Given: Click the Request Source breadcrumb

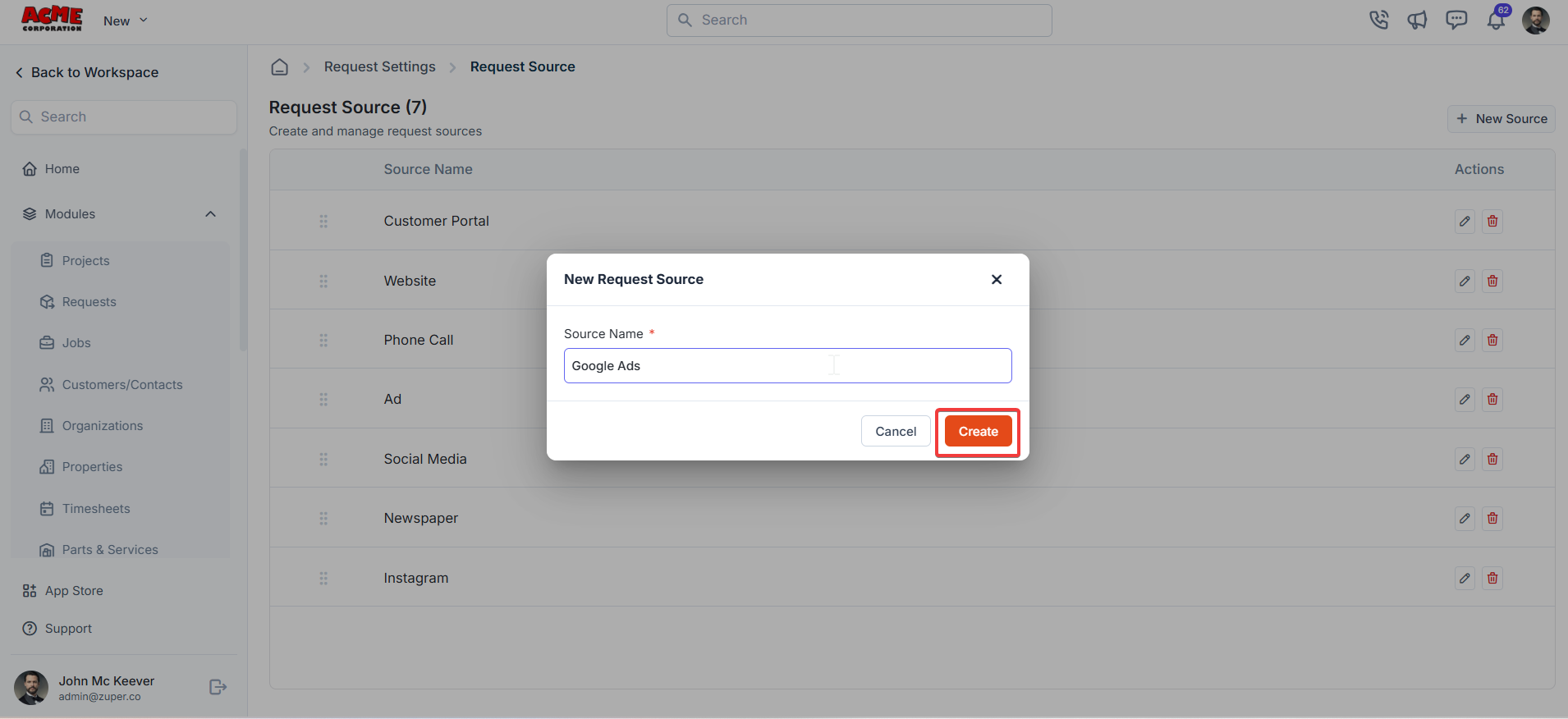Looking at the screenshot, I should 523,67.
